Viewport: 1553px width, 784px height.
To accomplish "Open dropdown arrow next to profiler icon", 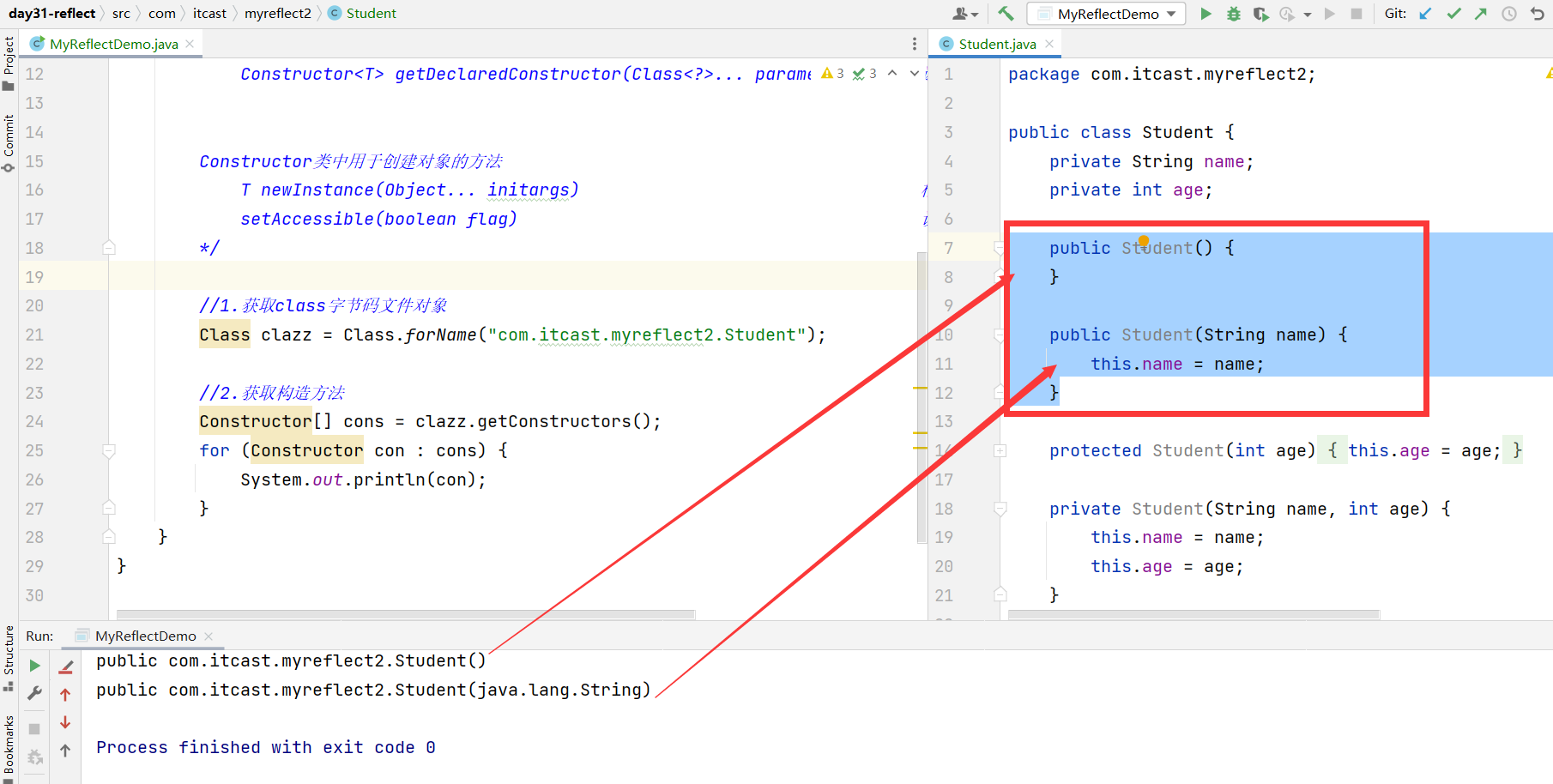I will coord(1308,15).
